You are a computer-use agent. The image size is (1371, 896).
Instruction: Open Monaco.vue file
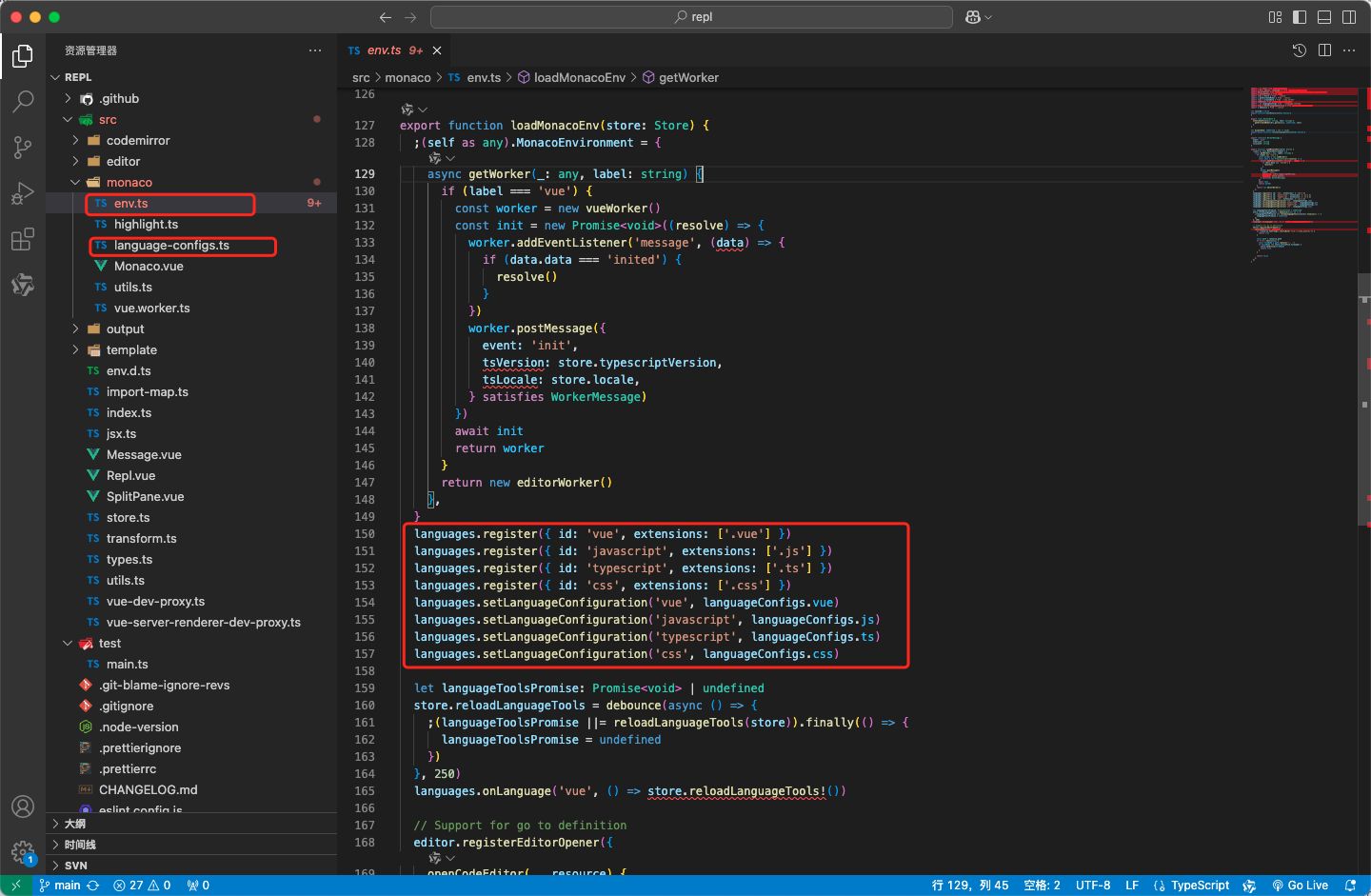pos(191,266)
